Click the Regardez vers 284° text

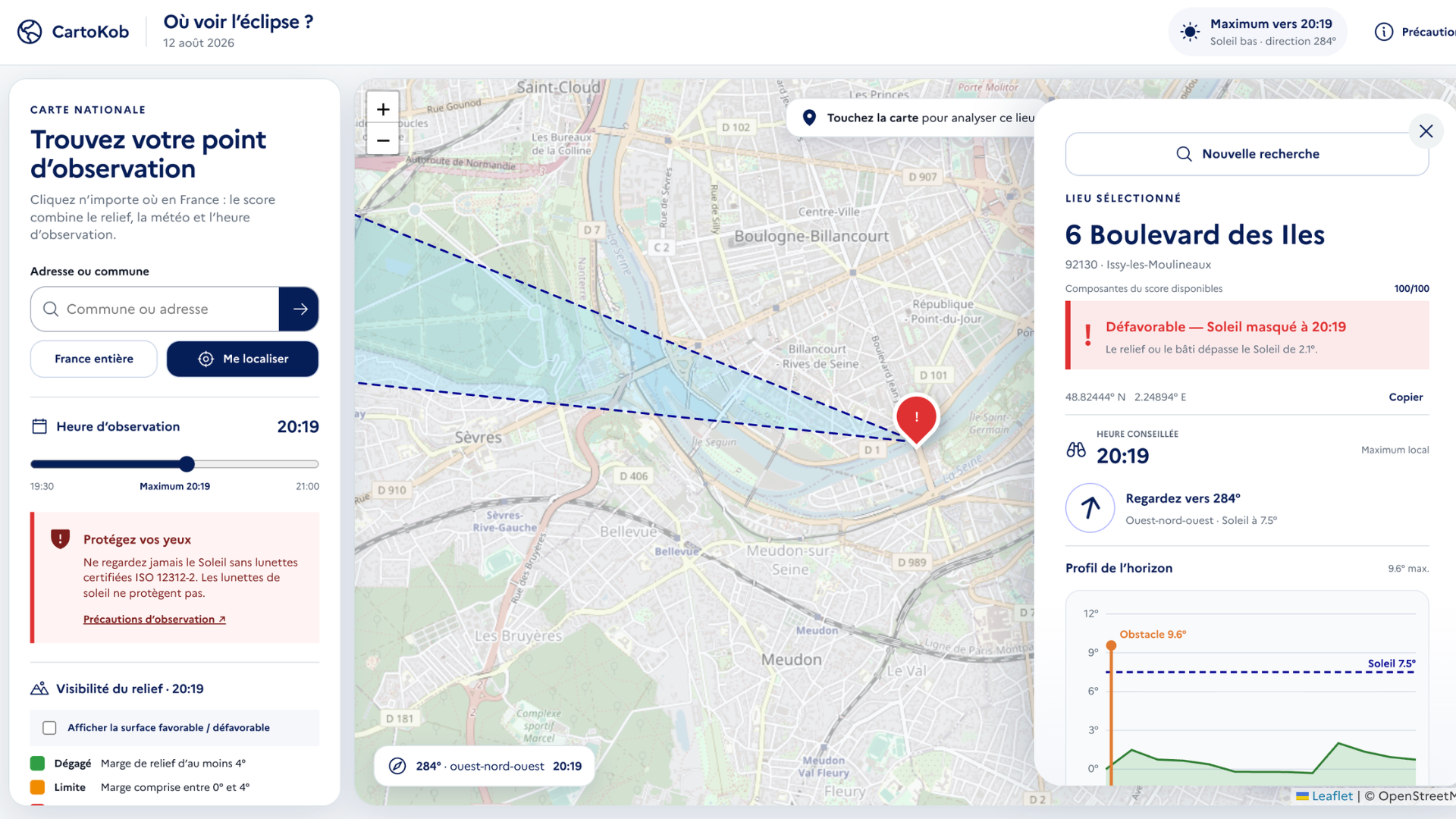pyautogui.click(x=1182, y=498)
